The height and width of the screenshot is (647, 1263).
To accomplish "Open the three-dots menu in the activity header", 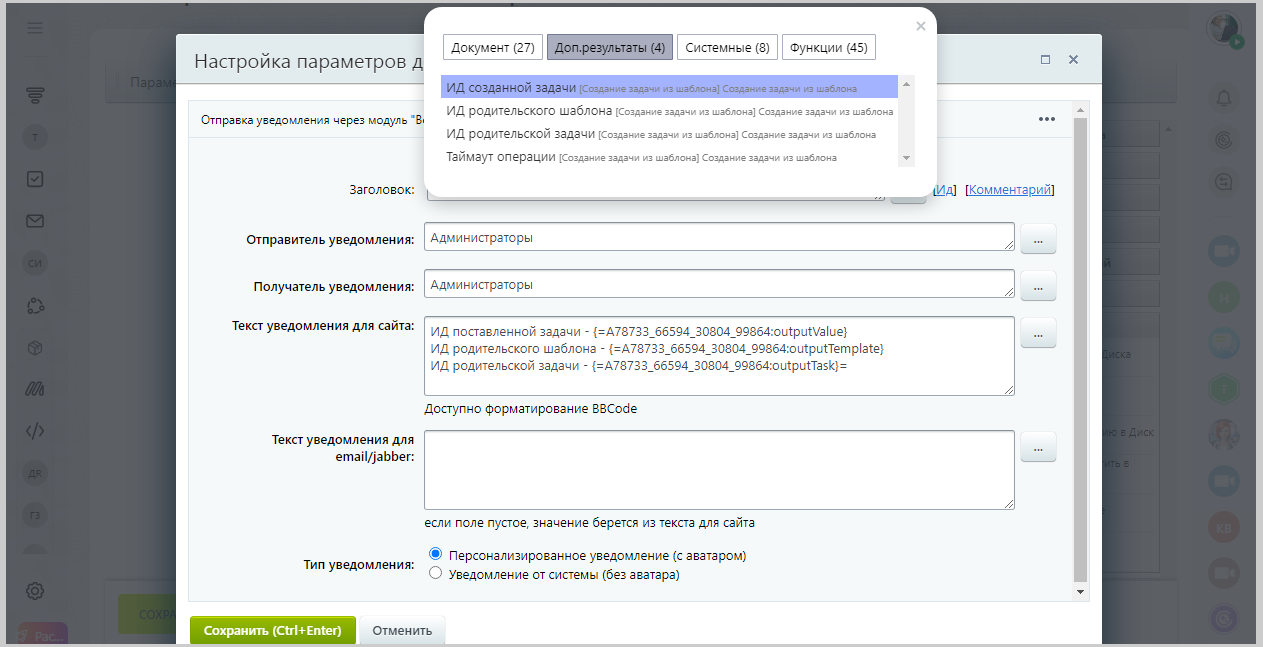I will click(x=1046, y=119).
